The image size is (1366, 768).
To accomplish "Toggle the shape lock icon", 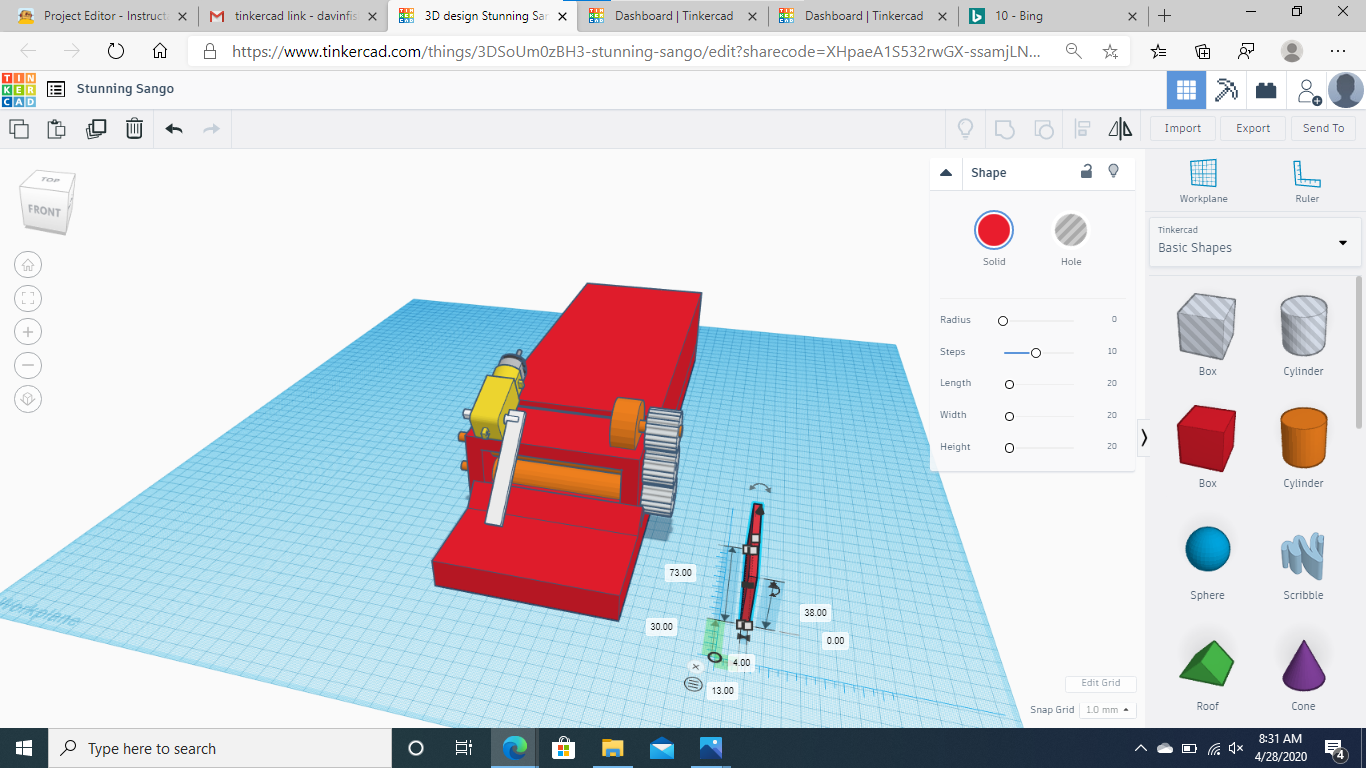I will point(1086,172).
